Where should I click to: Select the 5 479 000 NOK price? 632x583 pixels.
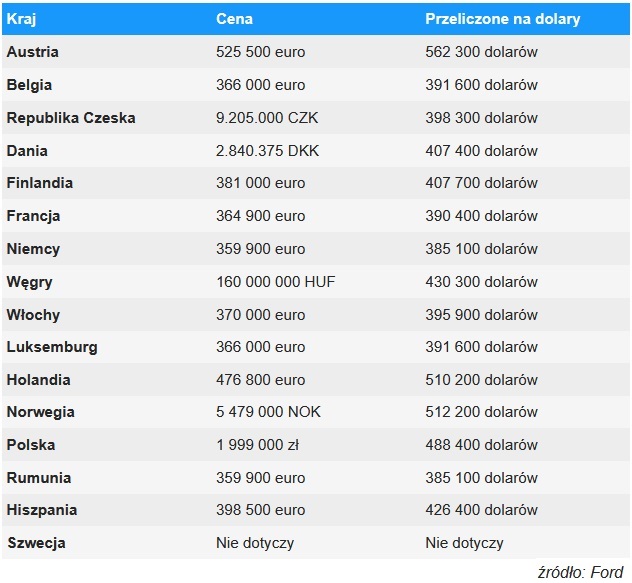coord(268,412)
